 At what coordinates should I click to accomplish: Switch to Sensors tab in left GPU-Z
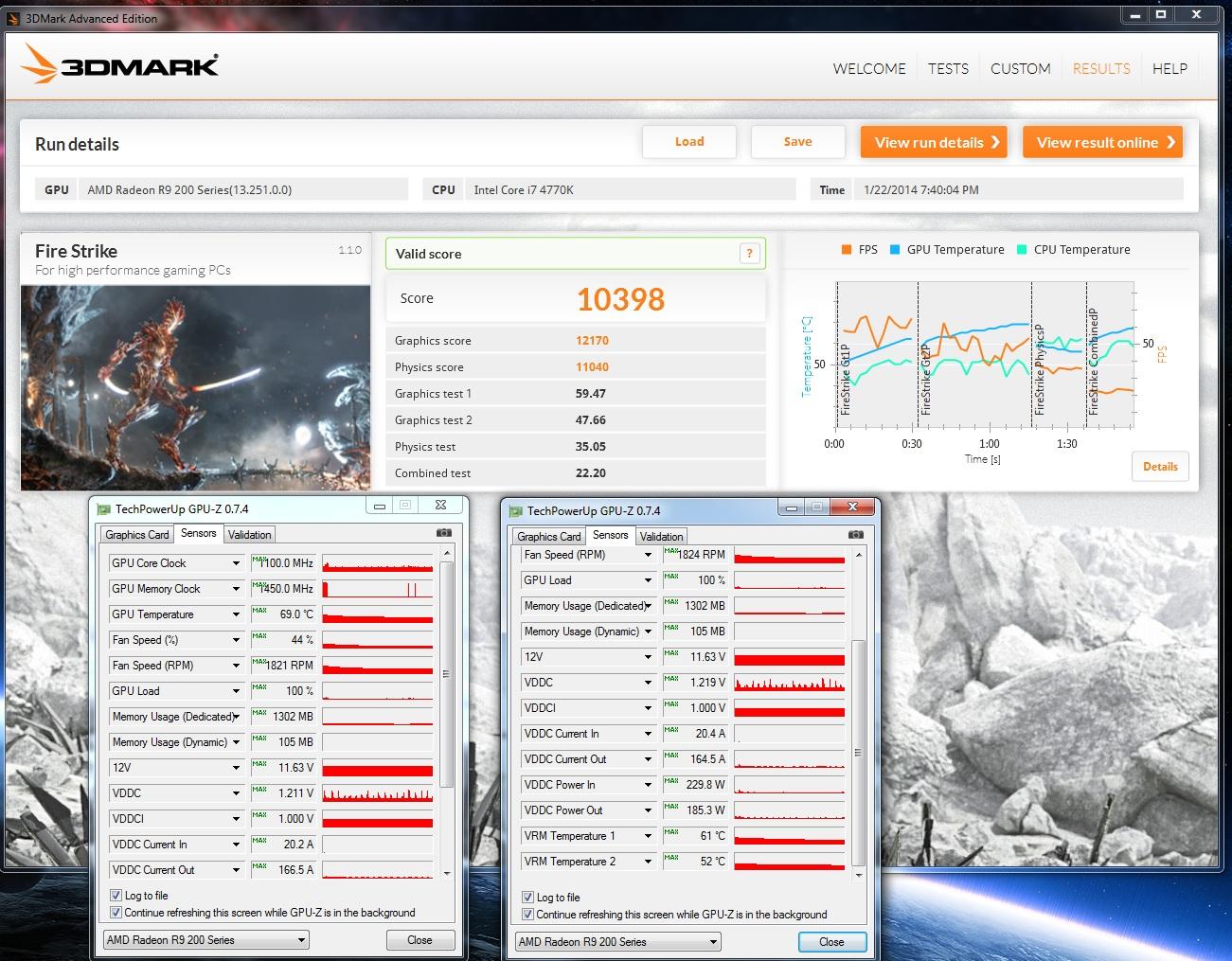click(199, 533)
